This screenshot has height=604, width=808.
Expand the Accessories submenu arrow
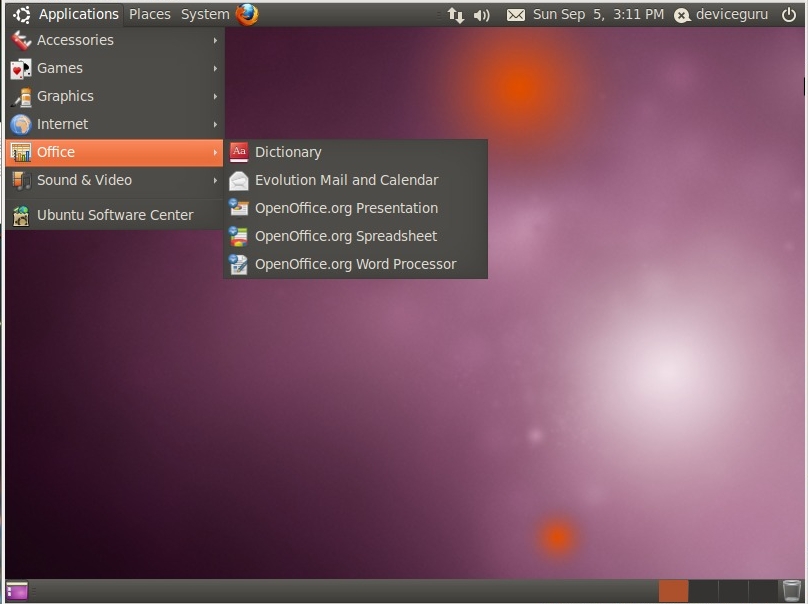[215, 40]
